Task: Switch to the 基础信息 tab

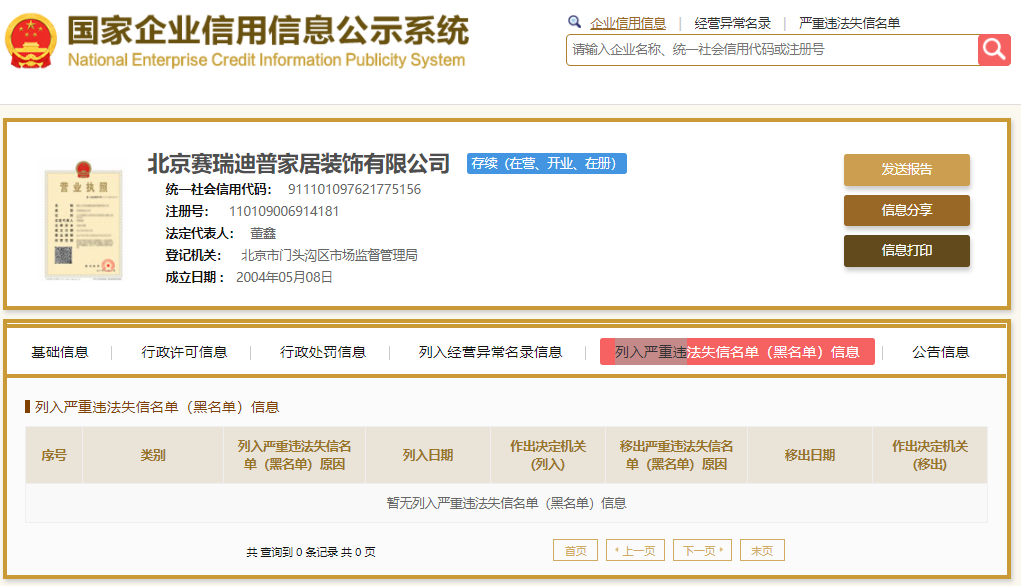Action: (60, 352)
